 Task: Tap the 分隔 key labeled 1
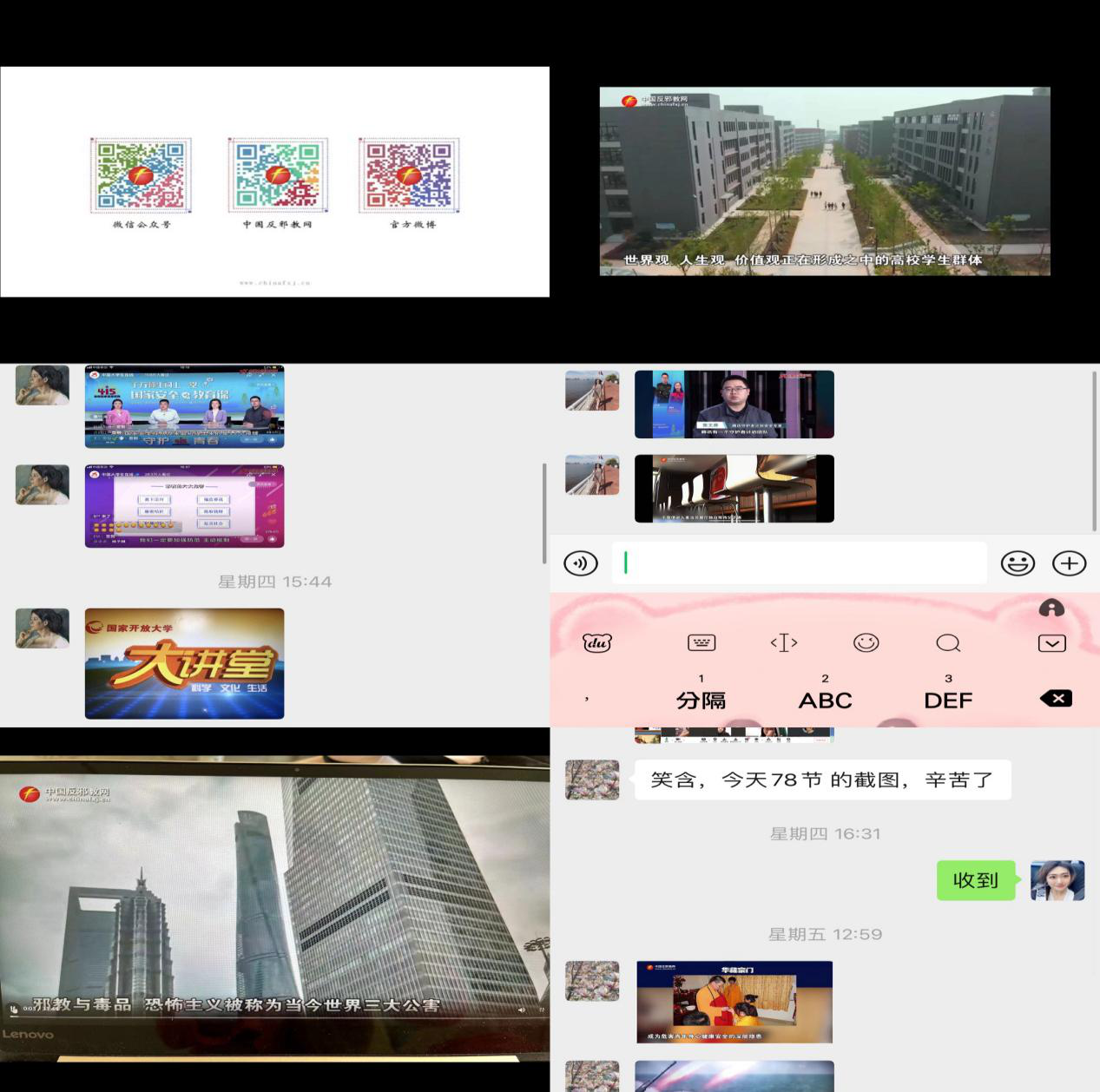coord(701,693)
